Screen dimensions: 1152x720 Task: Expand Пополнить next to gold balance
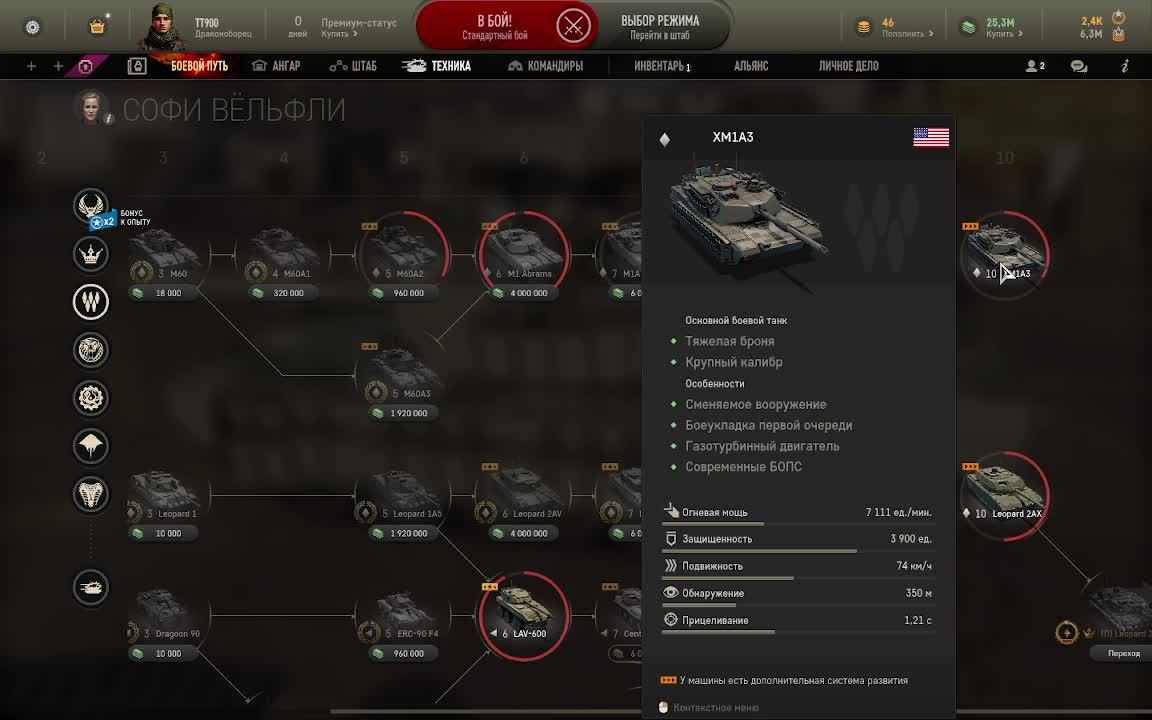click(x=907, y=34)
